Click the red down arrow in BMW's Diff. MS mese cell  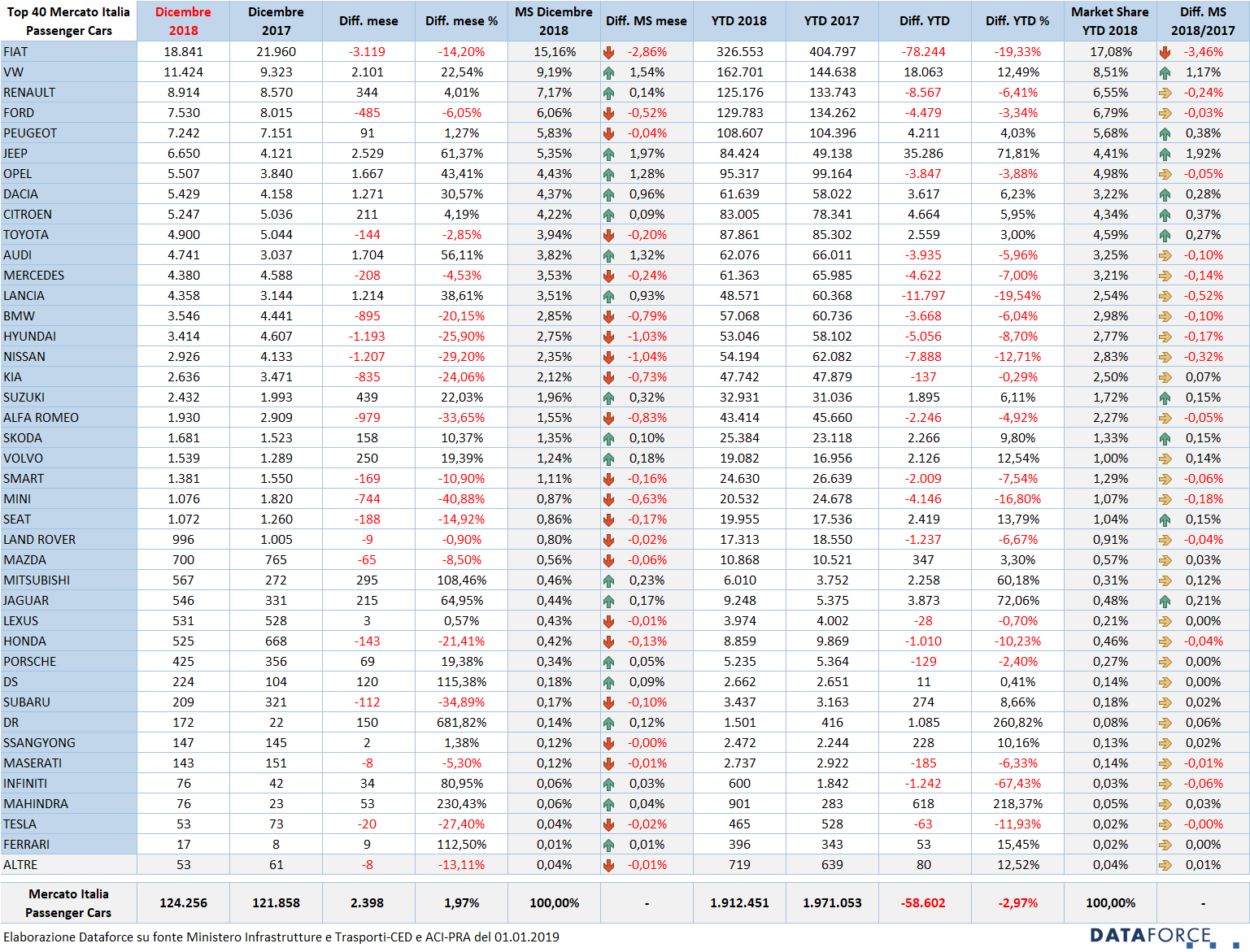[x=608, y=316]
